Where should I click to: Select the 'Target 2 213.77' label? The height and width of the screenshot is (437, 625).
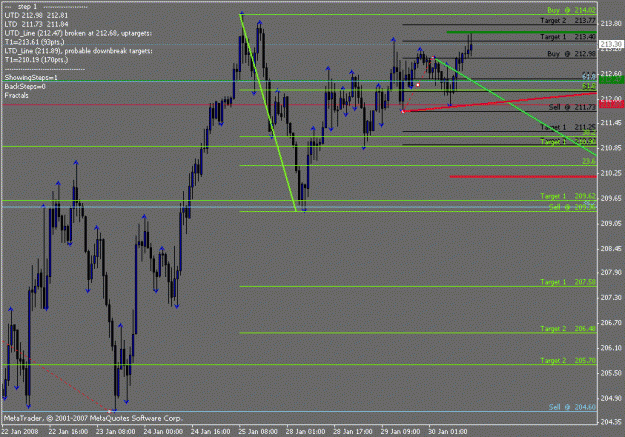tap(568, 20)
